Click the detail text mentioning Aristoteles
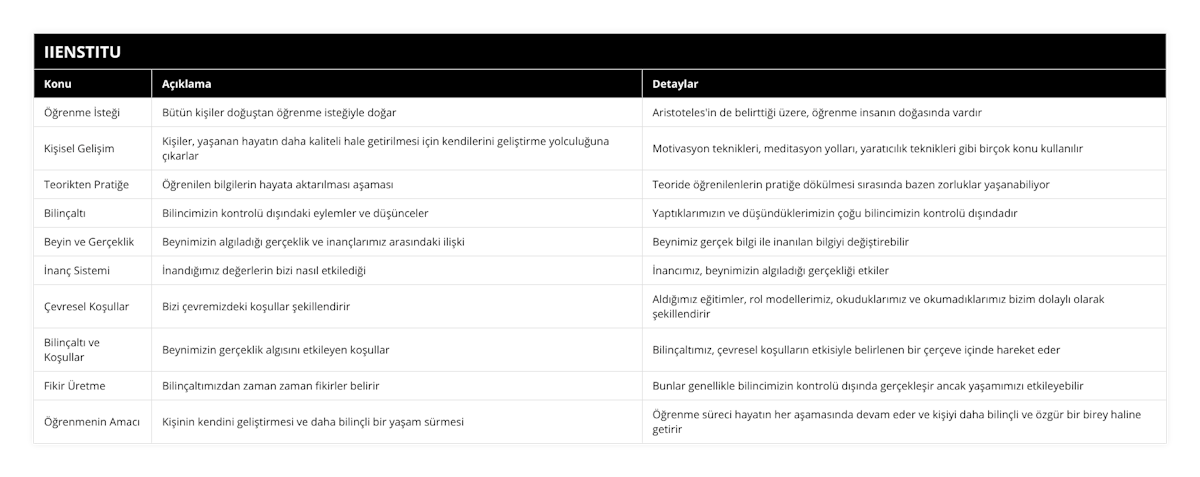Image resolution: width=1200 pixels, height=477 pixels. pyautogui.click(x=823, y=113)
